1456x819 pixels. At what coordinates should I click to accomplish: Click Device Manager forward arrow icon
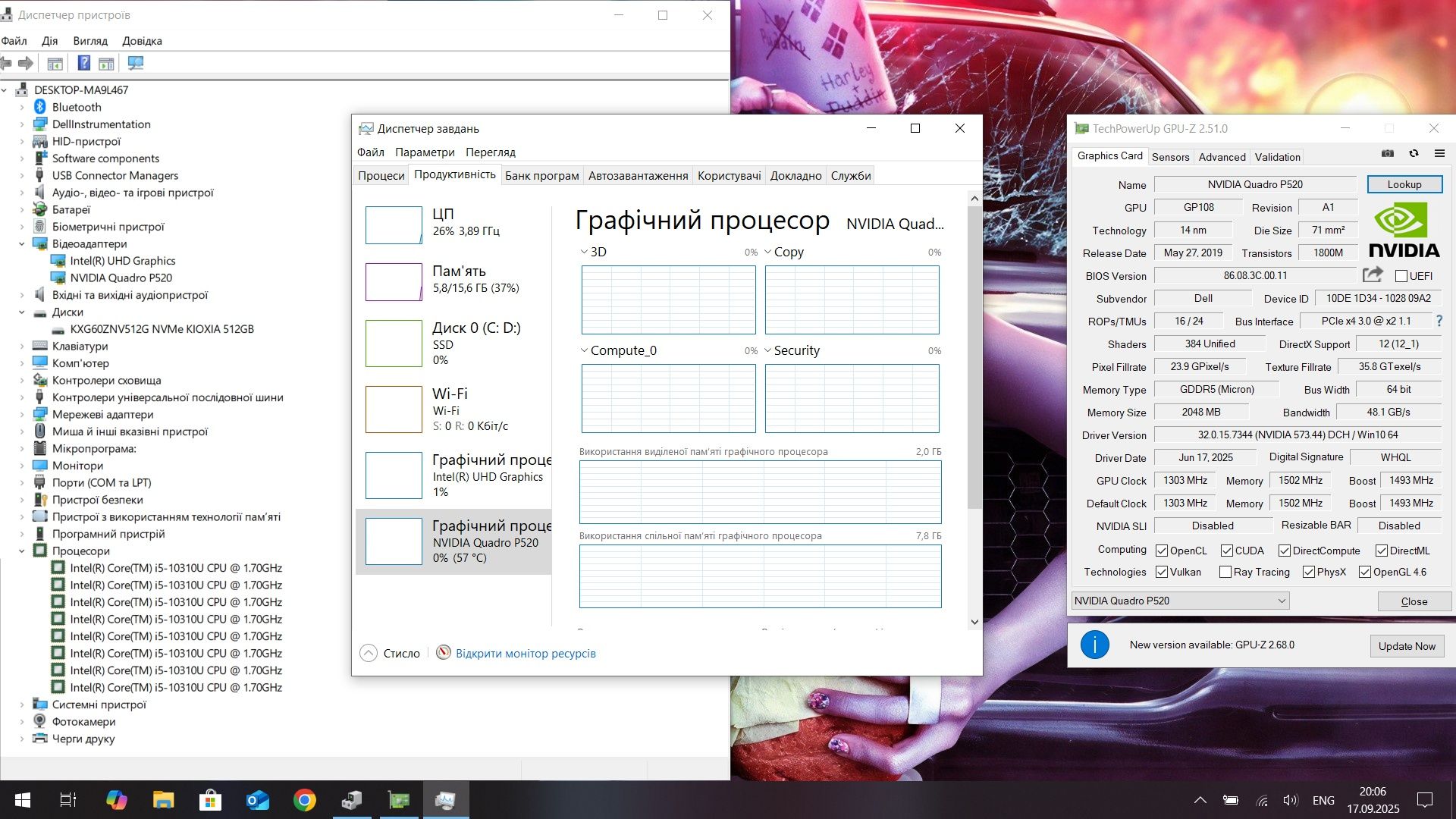(x=26, y=63)
